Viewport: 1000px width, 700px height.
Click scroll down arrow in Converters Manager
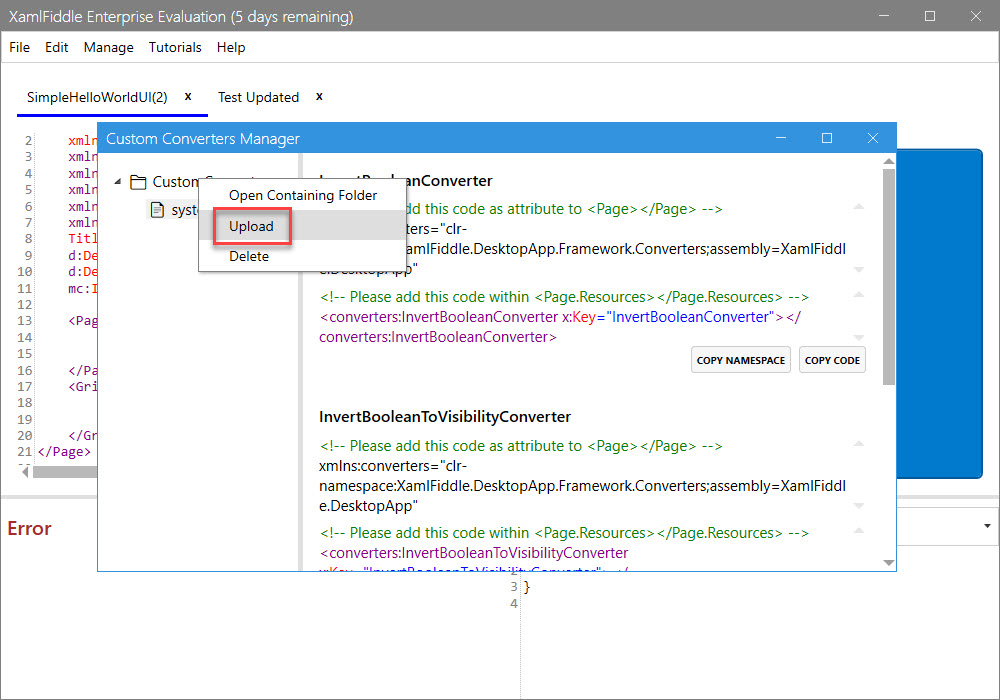pos(888,562)
